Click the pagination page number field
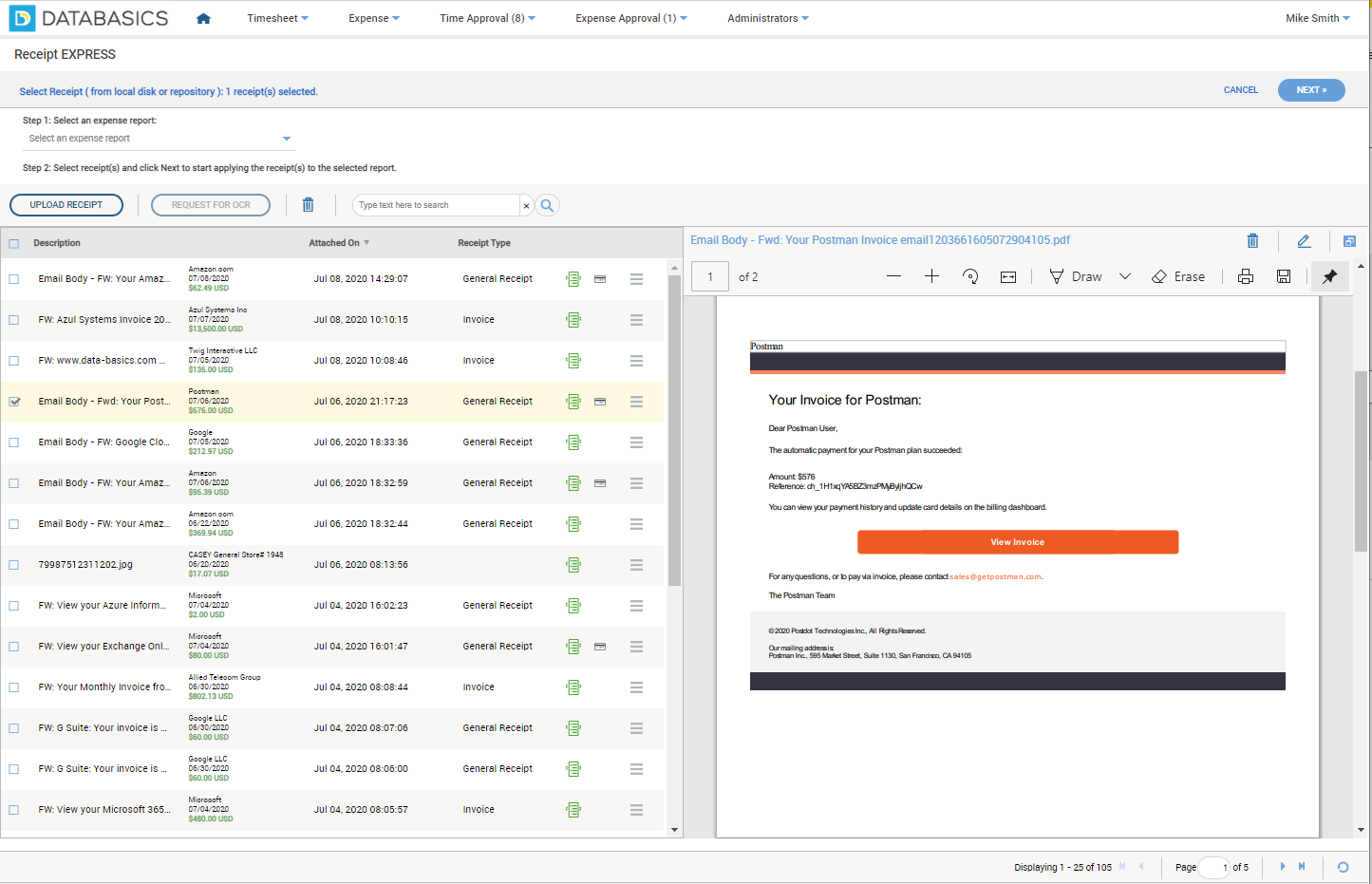The image size is (1372, 884). click(x=1214, y=867)
